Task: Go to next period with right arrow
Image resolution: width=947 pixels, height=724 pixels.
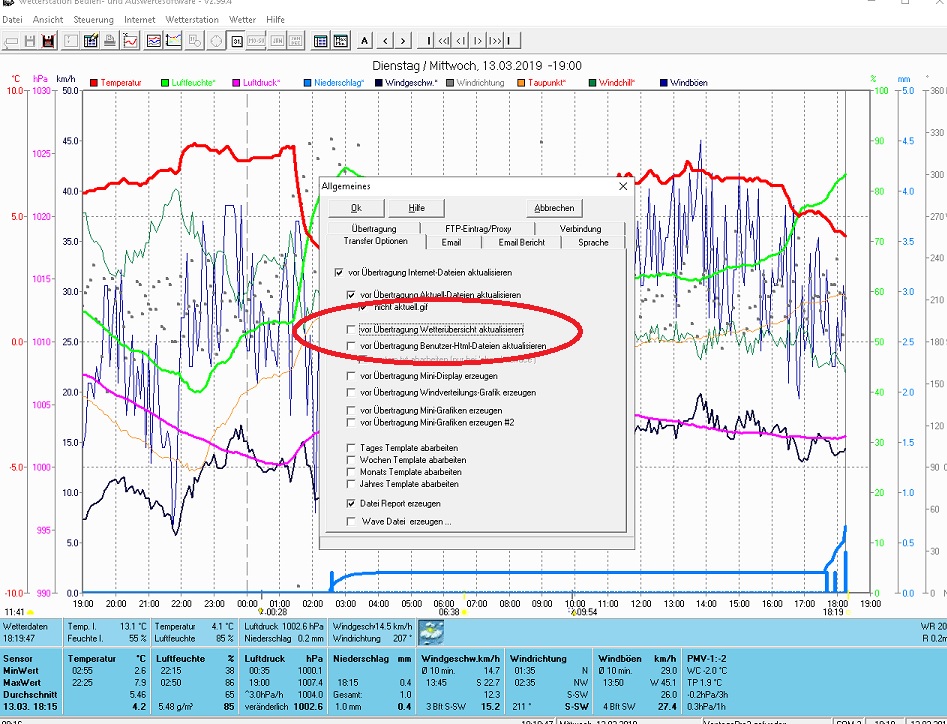Action: (404, 41)
